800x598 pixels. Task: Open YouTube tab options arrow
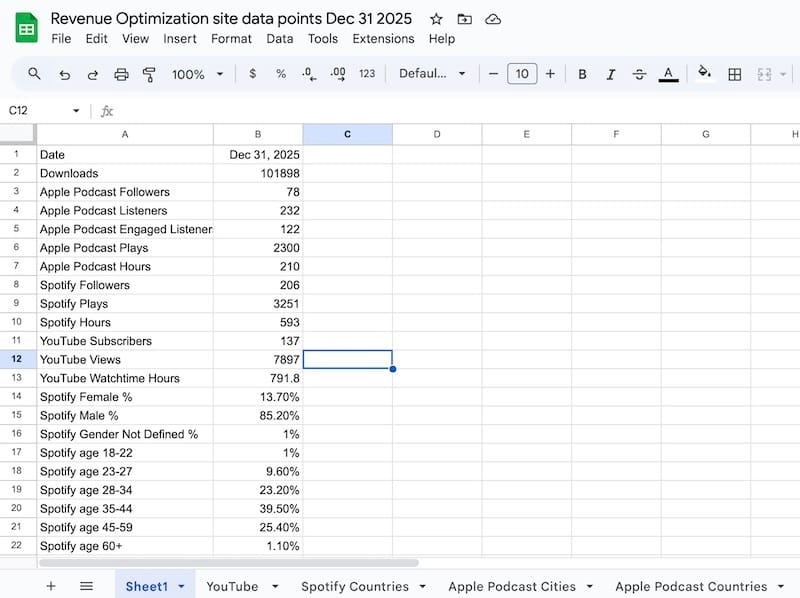275,587
